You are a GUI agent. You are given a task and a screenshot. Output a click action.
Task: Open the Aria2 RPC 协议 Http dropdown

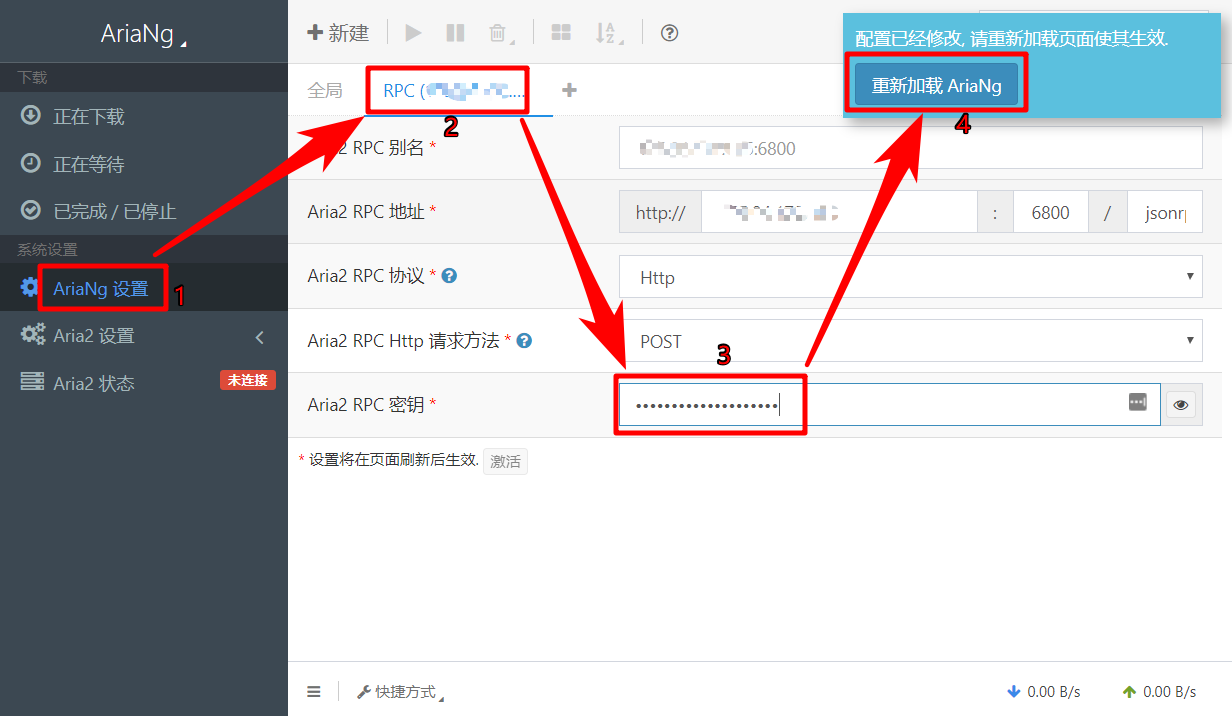point(910,277)
